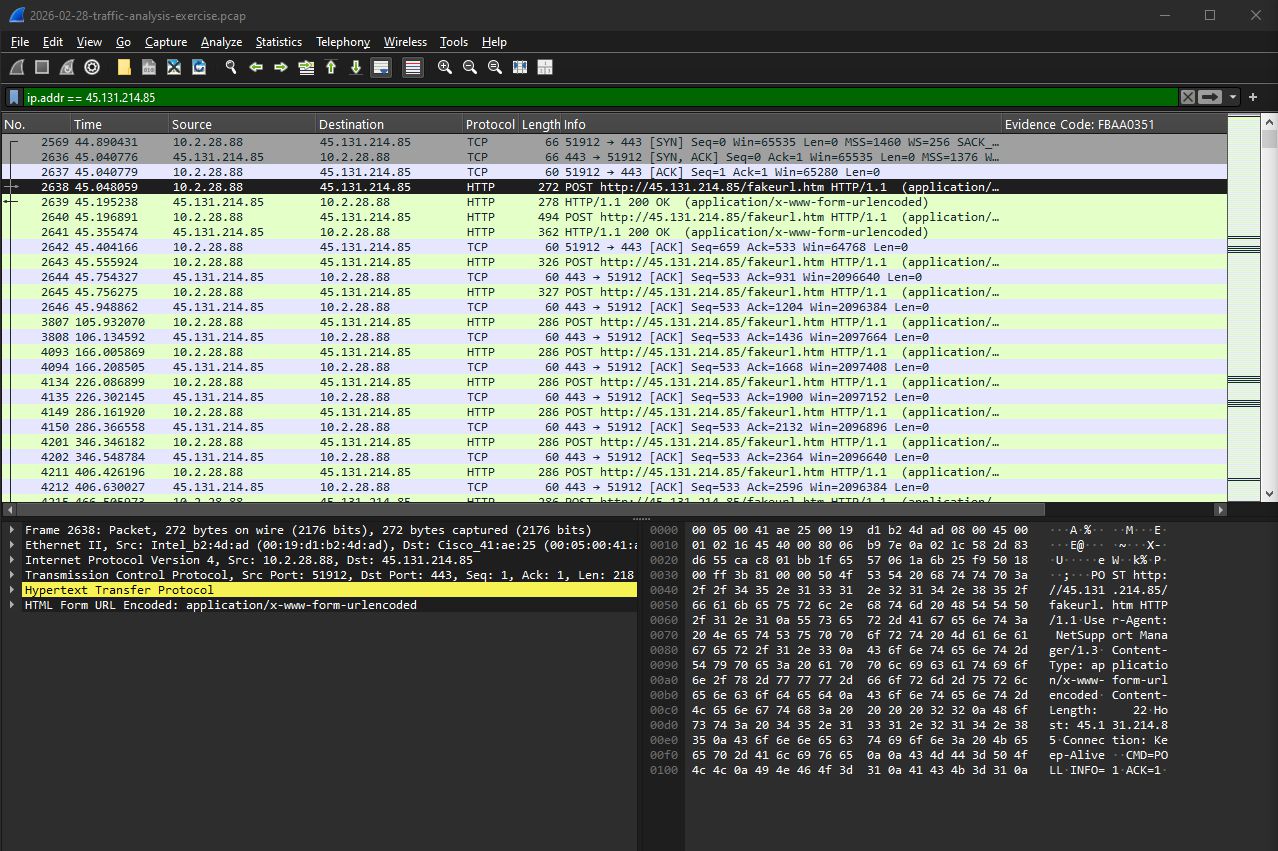The width and height of the screenshot is (1278, 851).
Task: Select packet 2569 SYN row
Action: [614, 142]
